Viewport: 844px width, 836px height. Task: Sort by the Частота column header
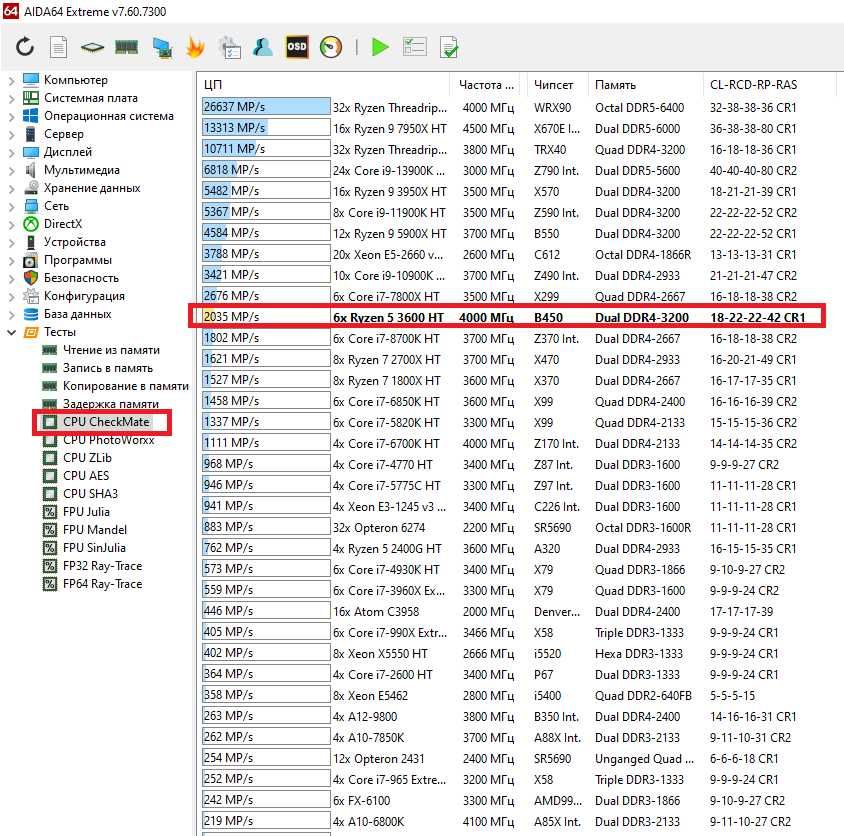click(488, 85)
